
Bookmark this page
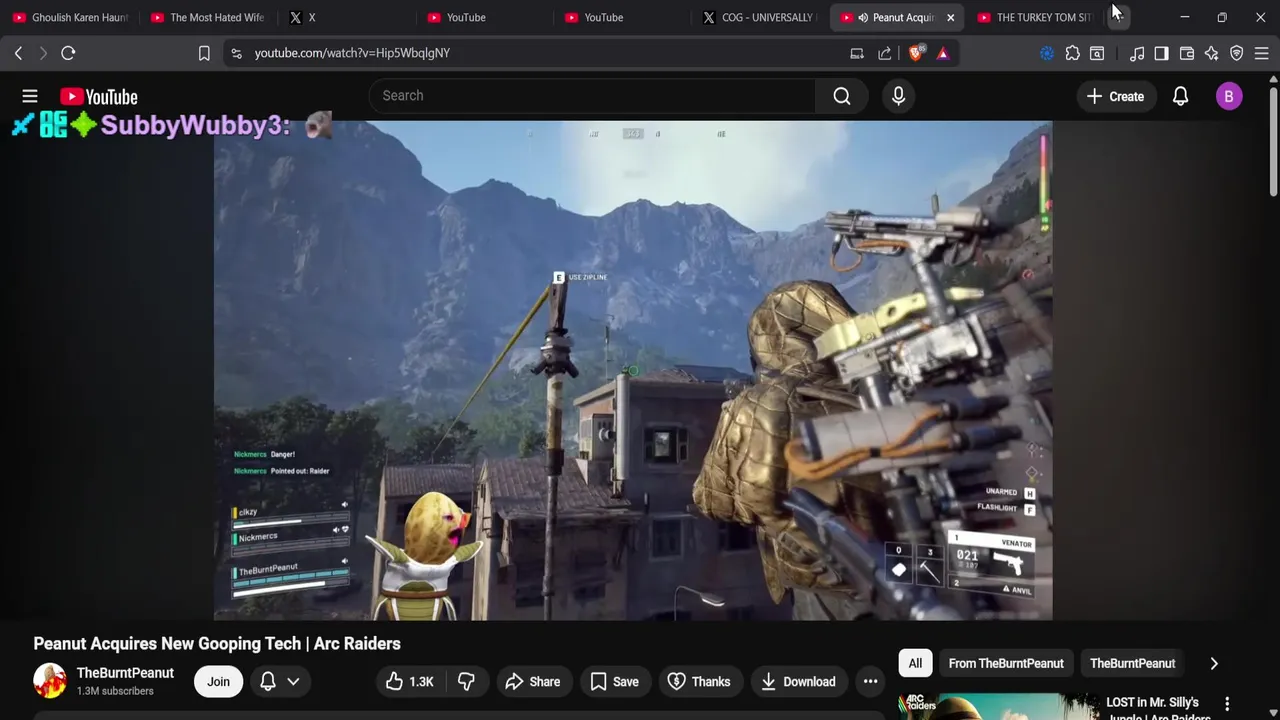click(x=204, y=53)
